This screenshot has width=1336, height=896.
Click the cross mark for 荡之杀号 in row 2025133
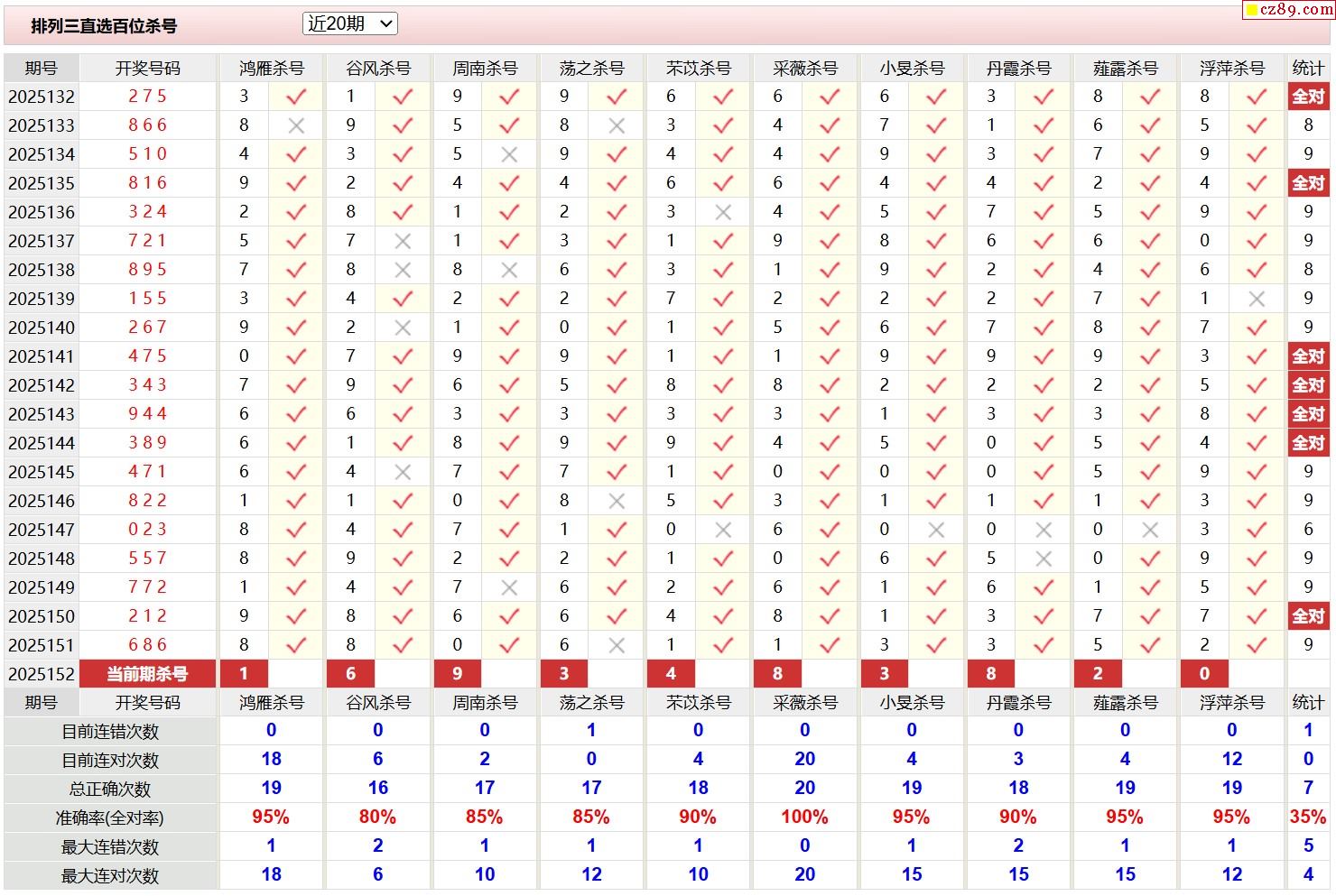(x=617, y=125)
